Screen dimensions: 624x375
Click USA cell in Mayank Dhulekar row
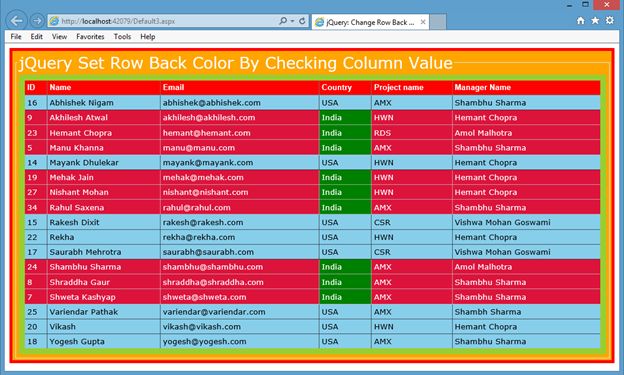(x=345, y=162)
